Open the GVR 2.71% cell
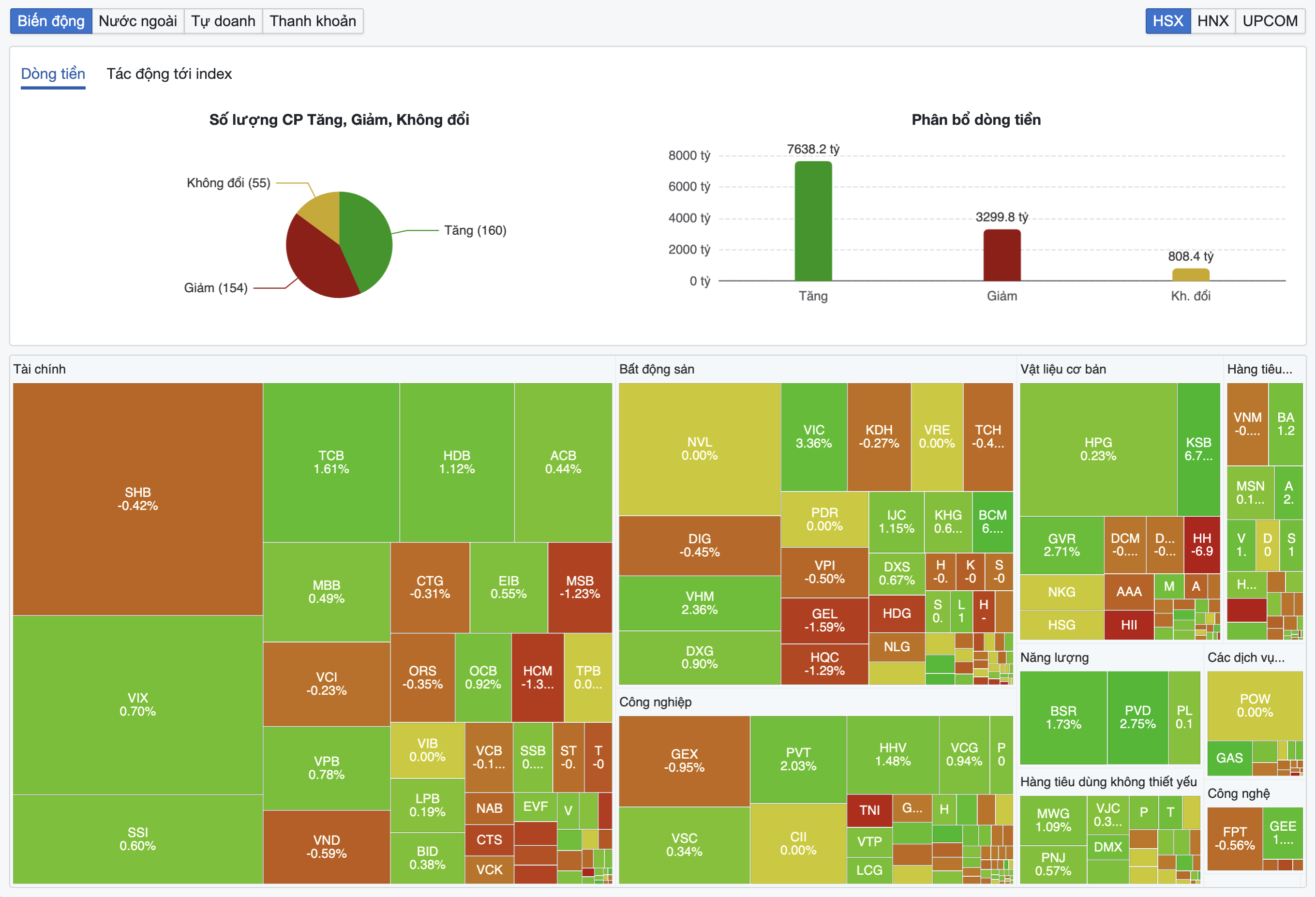This screenshot has height=897, width=1316. click(x=1062, y=545)
